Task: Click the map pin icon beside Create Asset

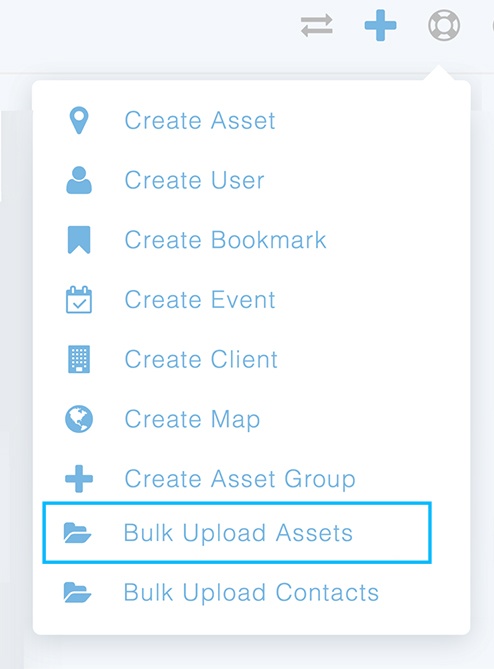Action: (79, 120)
